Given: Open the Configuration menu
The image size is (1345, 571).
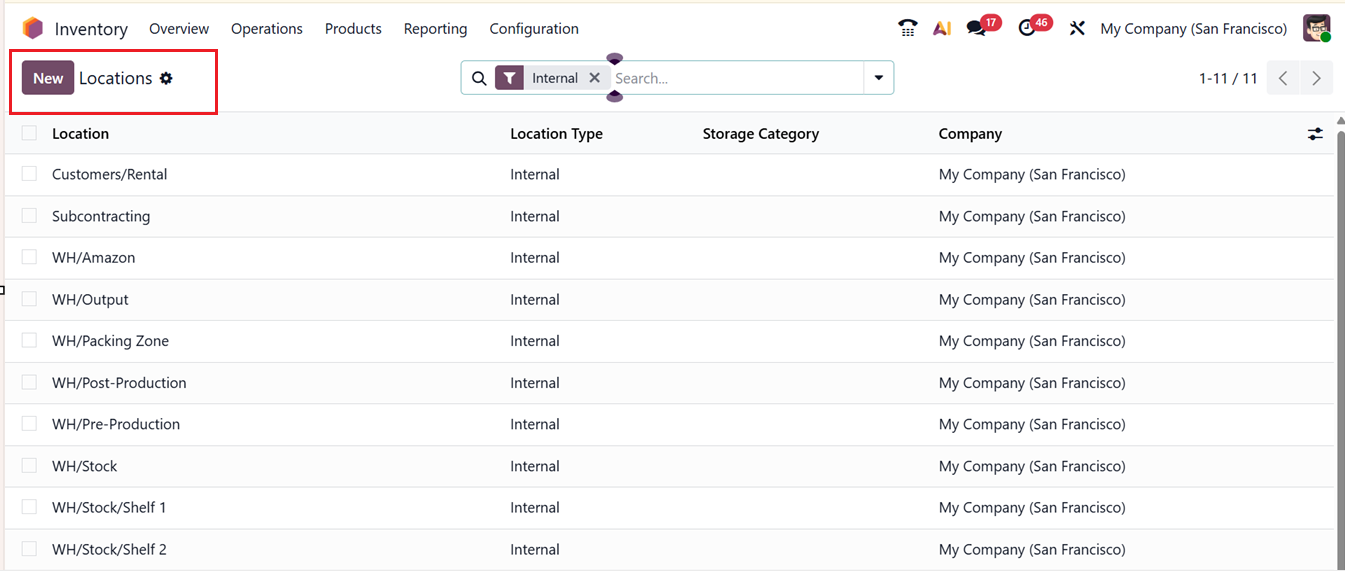Looking at the screenshot, I should point(533,28).
